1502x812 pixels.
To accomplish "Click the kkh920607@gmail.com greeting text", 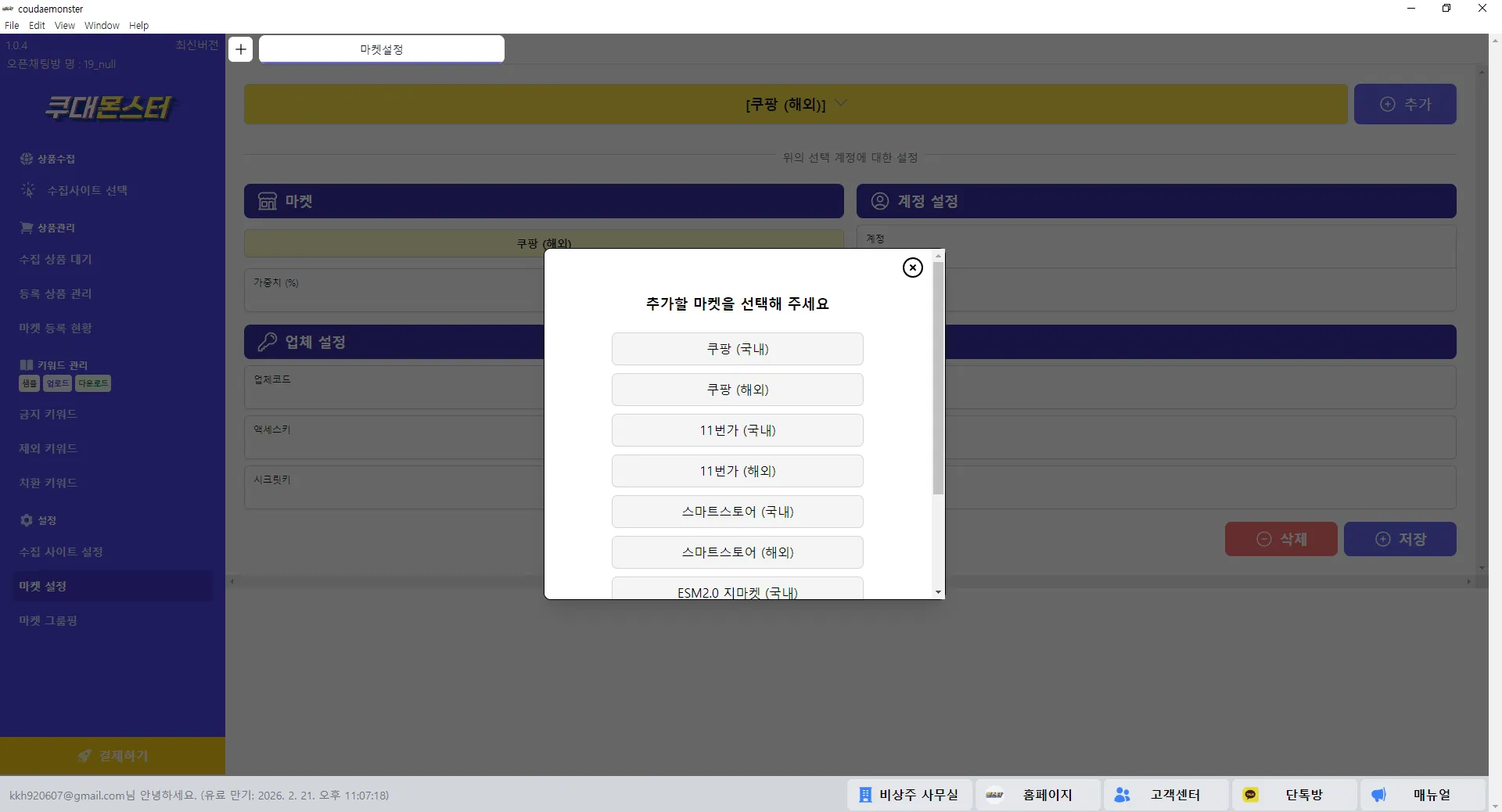I will coord(199,796).
